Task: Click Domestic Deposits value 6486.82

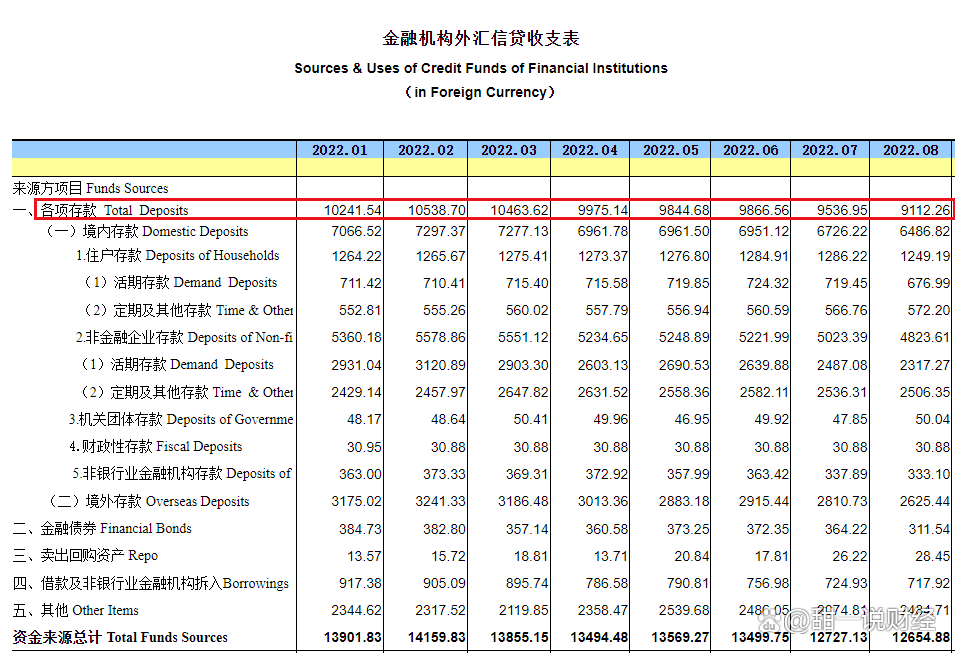Action: 925,231
